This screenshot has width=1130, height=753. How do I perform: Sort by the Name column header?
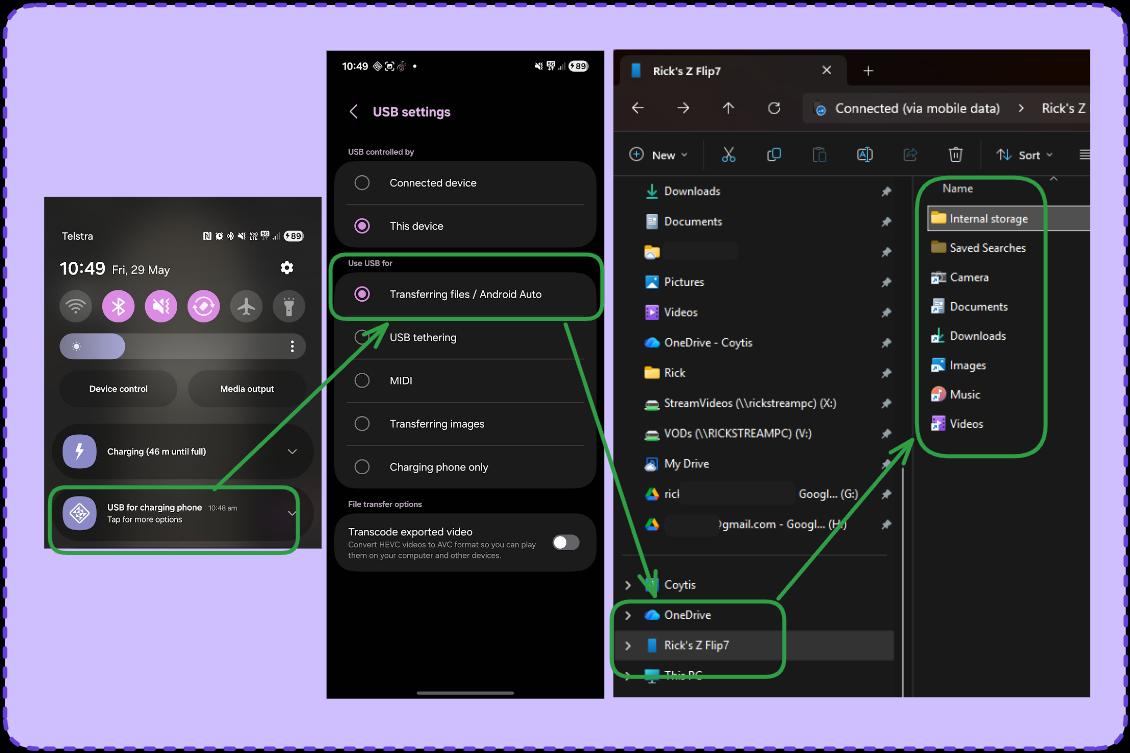(x=958, y=188)
